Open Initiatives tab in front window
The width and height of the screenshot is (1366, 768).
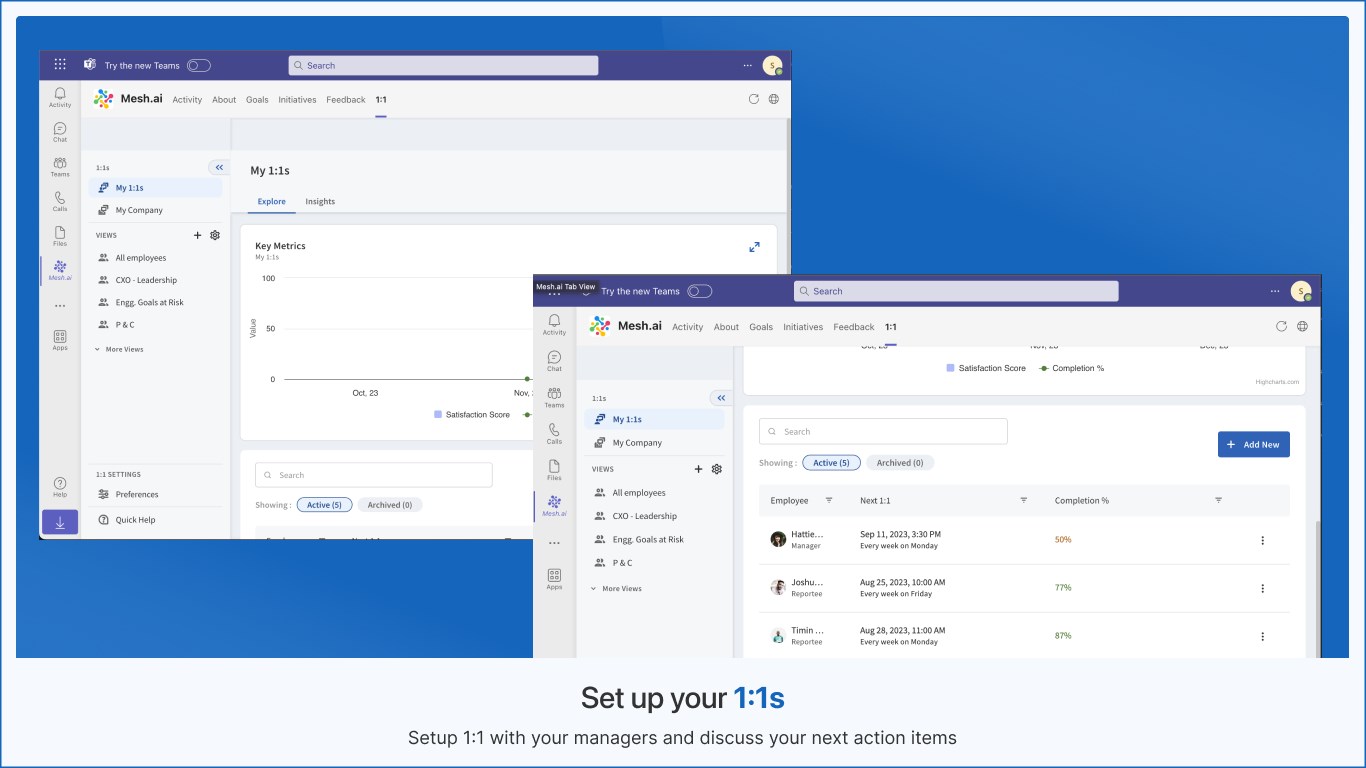pyautogui.click(x=803, y=327)
